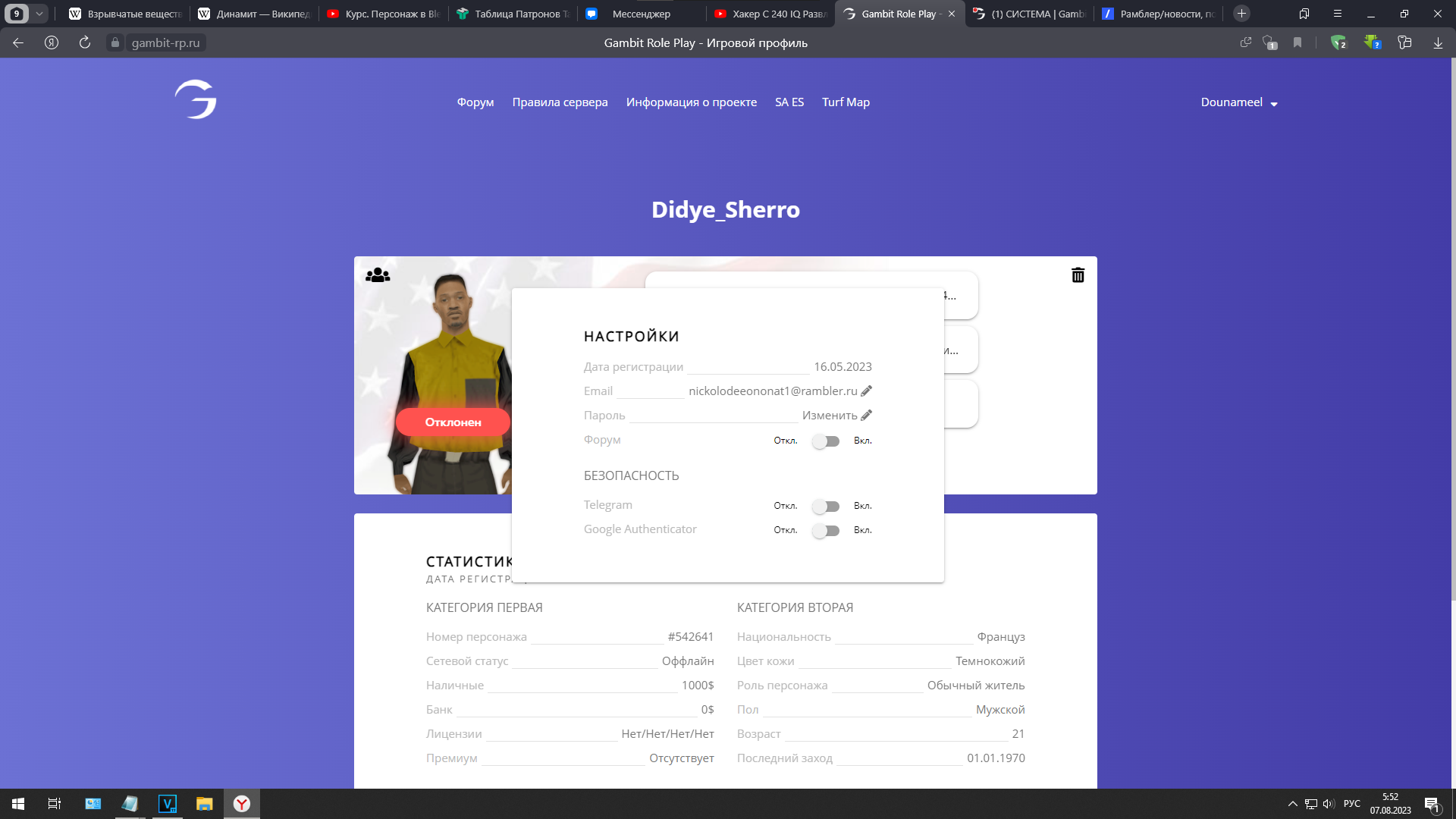Click the Gambit logo in header

(196, 101)
